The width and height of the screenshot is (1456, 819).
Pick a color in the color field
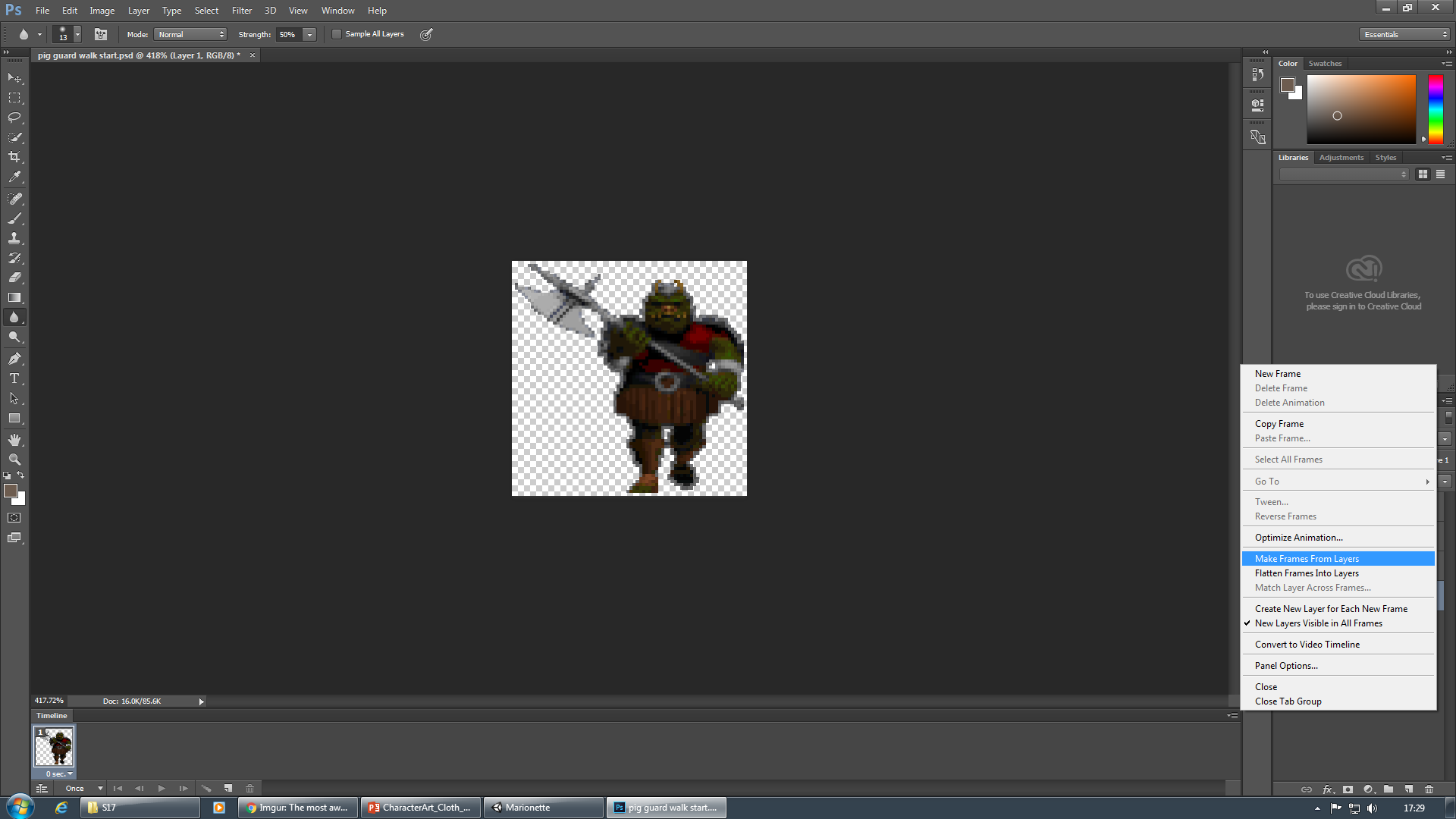[1361, 109]
